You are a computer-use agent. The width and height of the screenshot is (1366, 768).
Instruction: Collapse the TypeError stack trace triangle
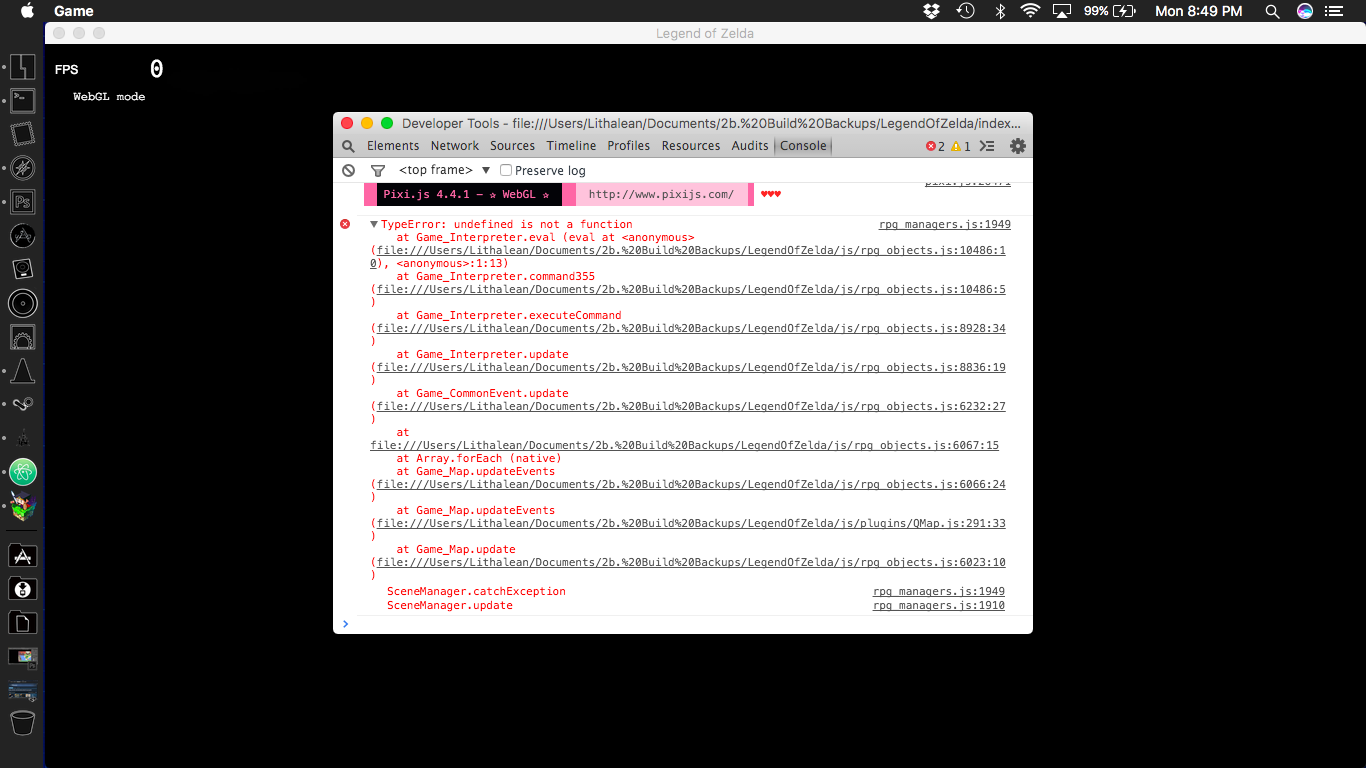374,225
